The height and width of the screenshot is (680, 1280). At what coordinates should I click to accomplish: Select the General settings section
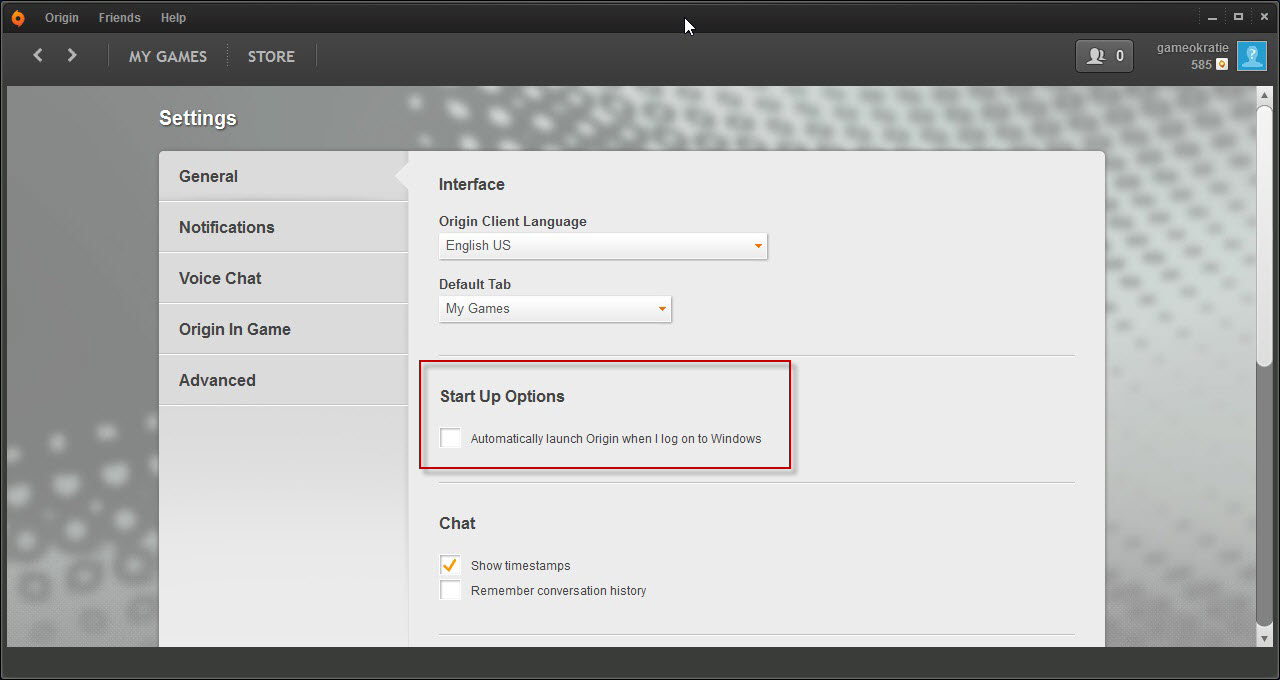(x=283, y=176)
